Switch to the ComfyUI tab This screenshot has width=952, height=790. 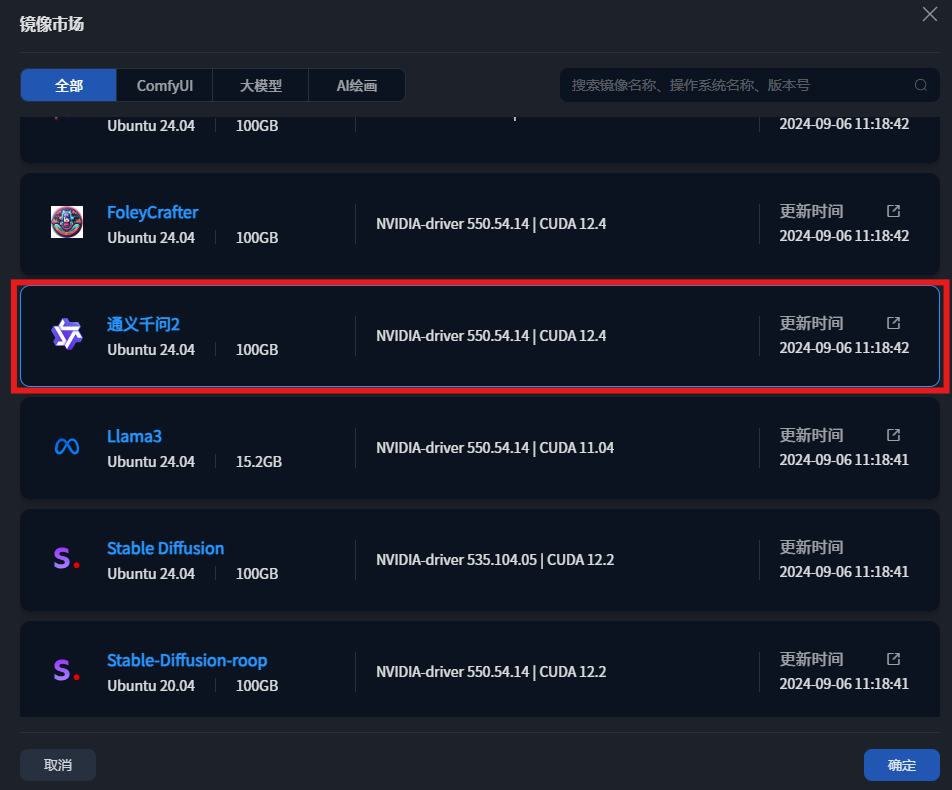164,86
